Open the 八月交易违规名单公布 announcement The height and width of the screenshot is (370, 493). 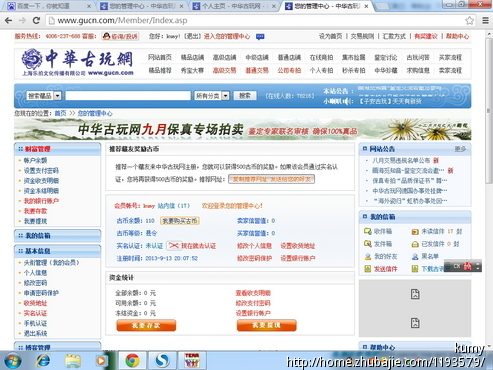[401, 161]
